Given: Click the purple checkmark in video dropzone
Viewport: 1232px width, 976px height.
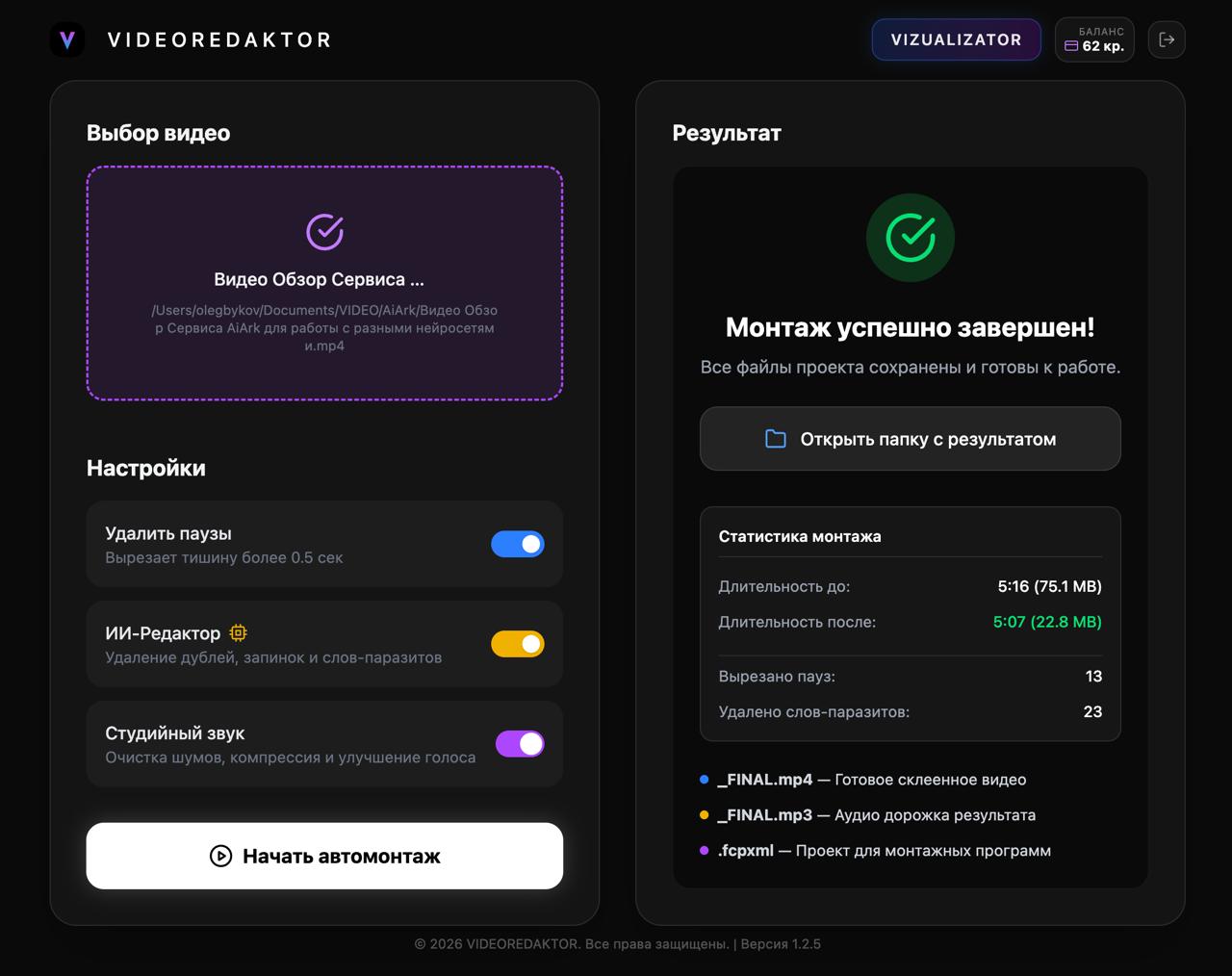Looking at the screenshot, I should pos(324,232).
